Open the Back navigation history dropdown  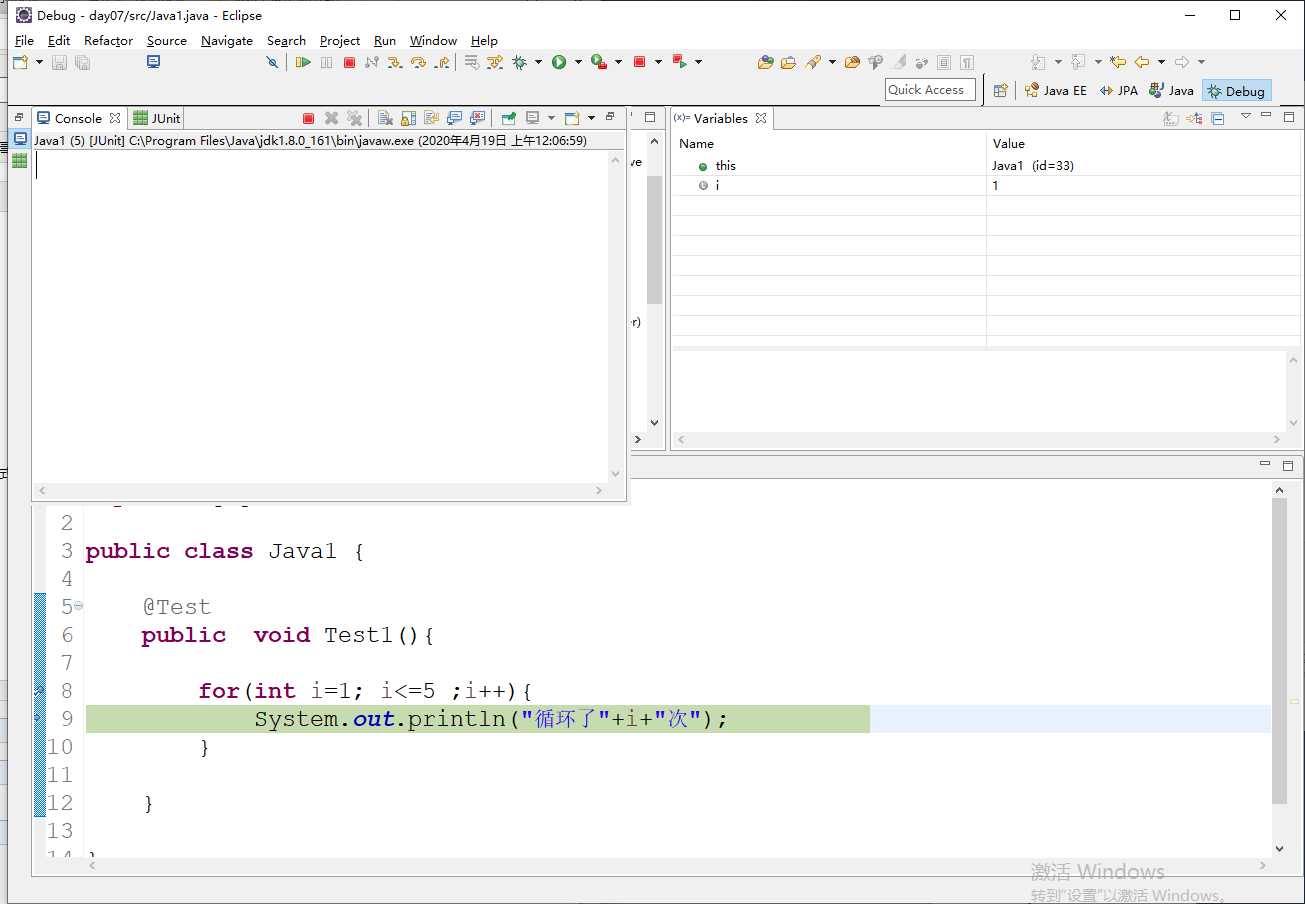point(1161,62)
